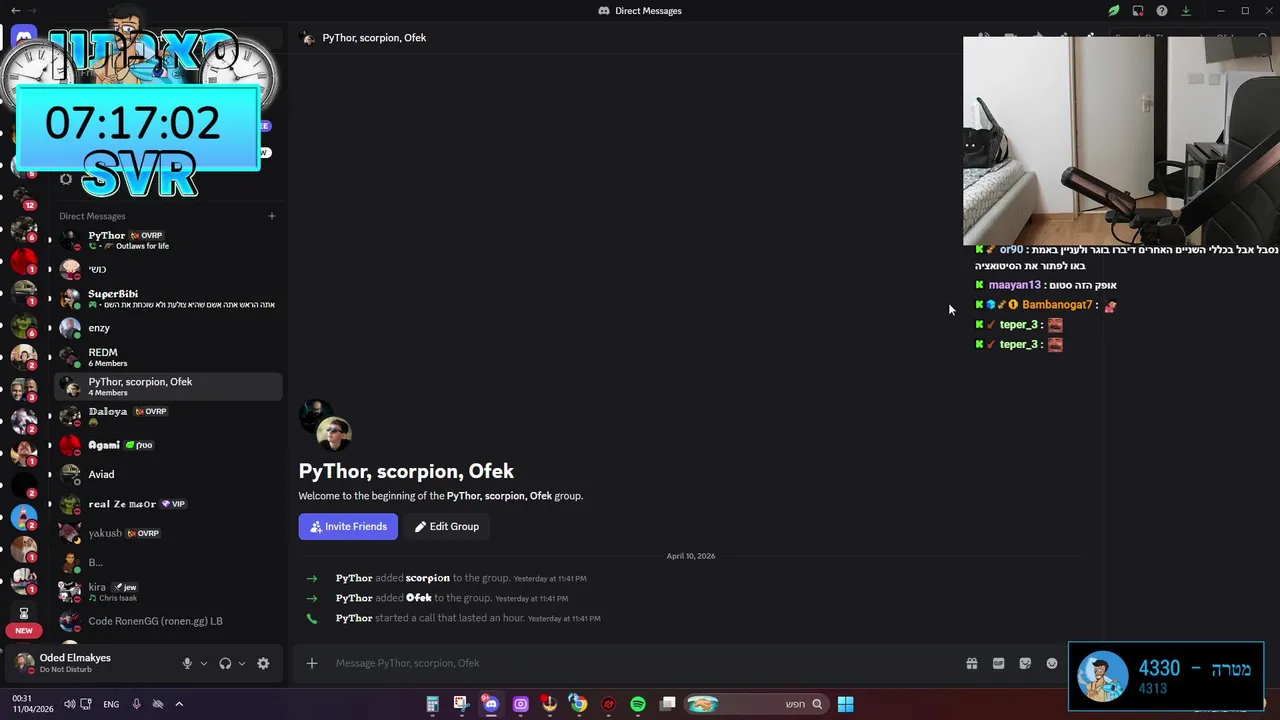Click the group name in channel header
The width and height of the screenshot is (1280, 720).
pos(374,38)
